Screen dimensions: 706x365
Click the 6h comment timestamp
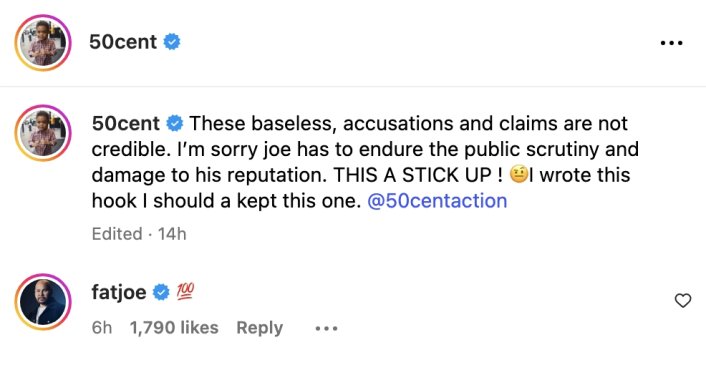(102, 328)
